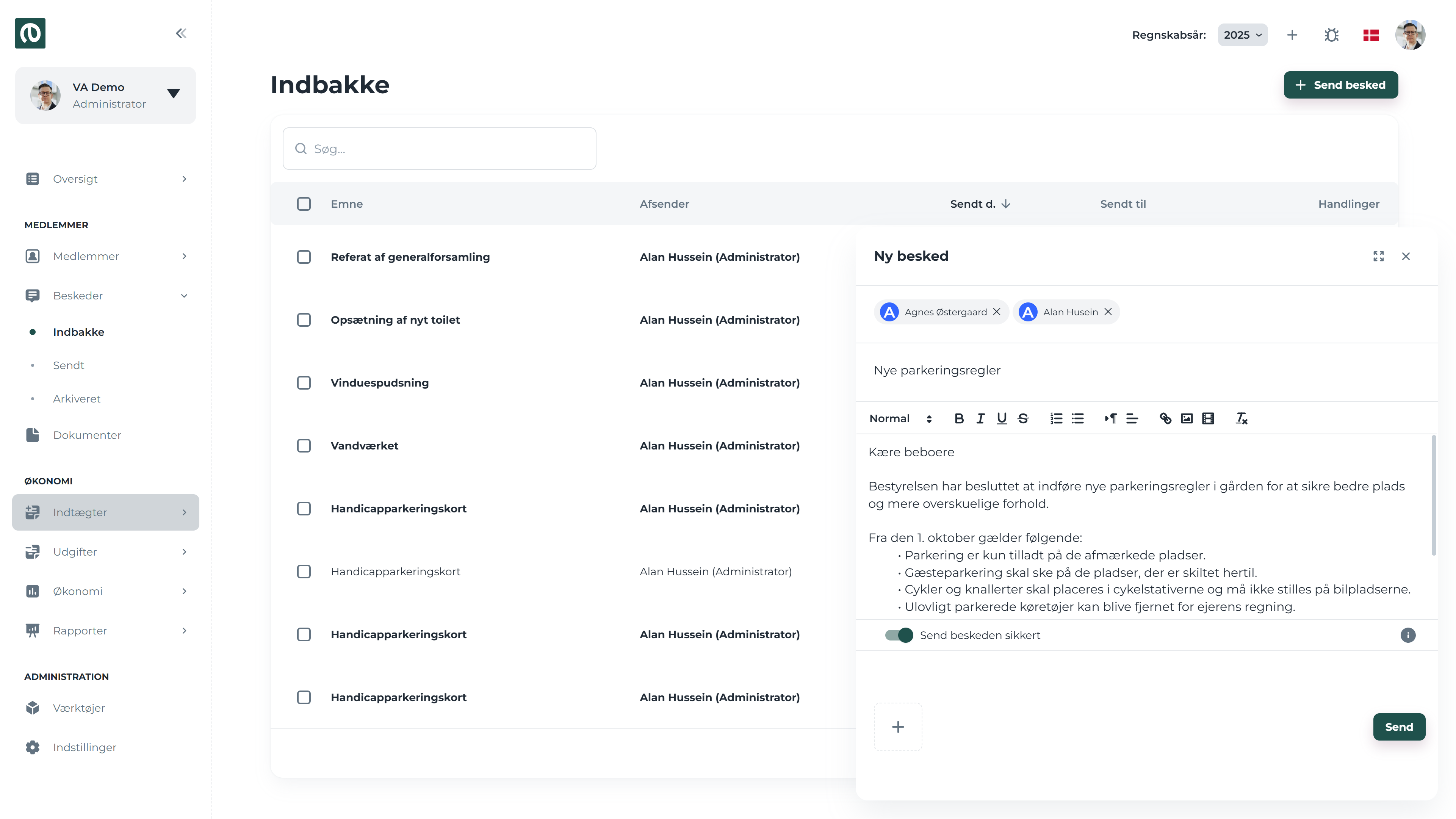This screenshot has height=819, width=1456.
Task: Sort by Sendt d. column
Action: (980, 204)
